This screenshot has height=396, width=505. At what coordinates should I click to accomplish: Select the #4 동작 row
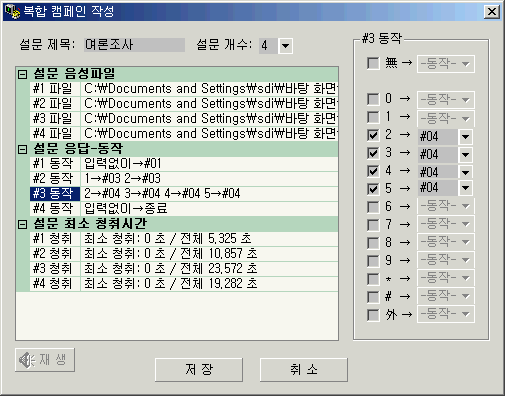(x=184, y=209)
